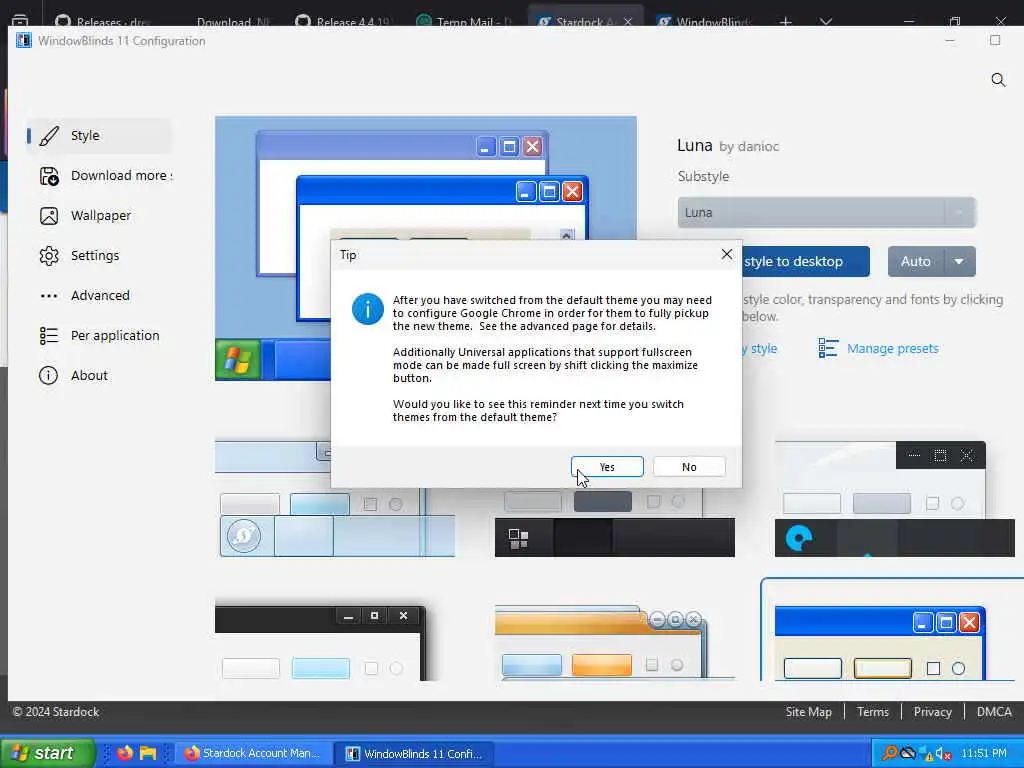Click the Wallpaper picture icon
The height and width of the screenshot is (768, 1024).
click(49, 216)
